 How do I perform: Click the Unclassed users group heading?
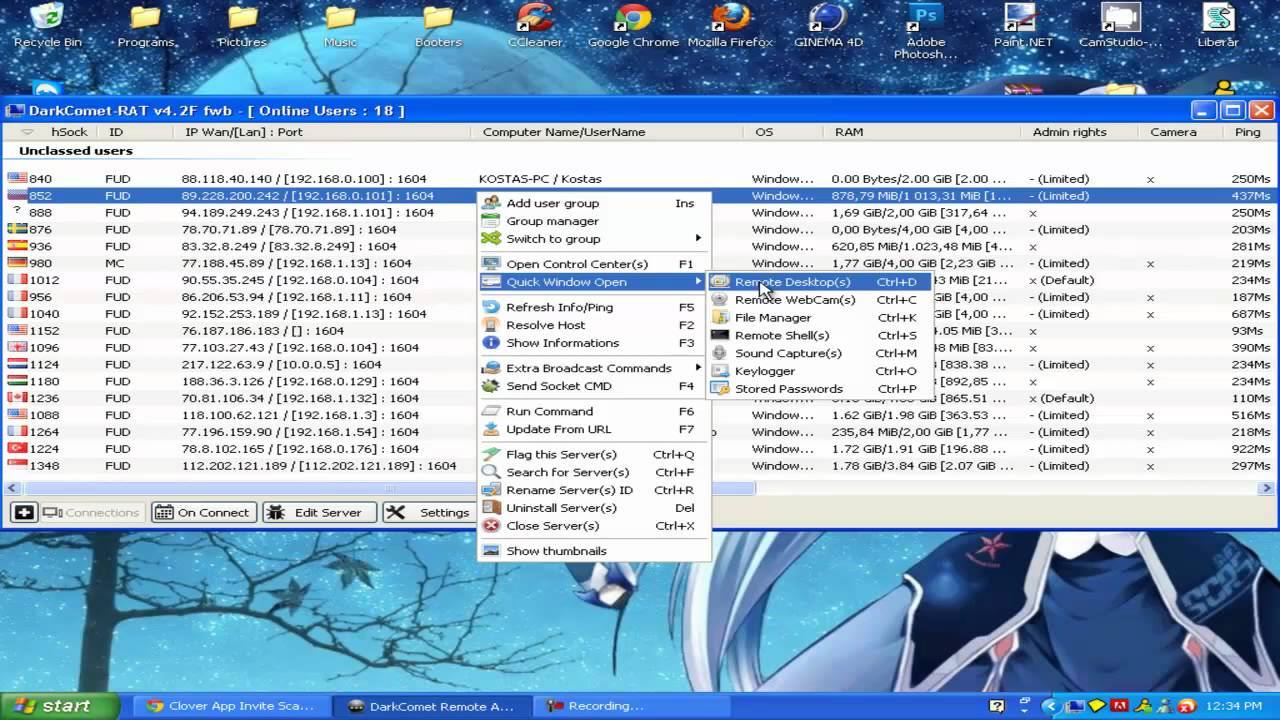click(76, 151)
